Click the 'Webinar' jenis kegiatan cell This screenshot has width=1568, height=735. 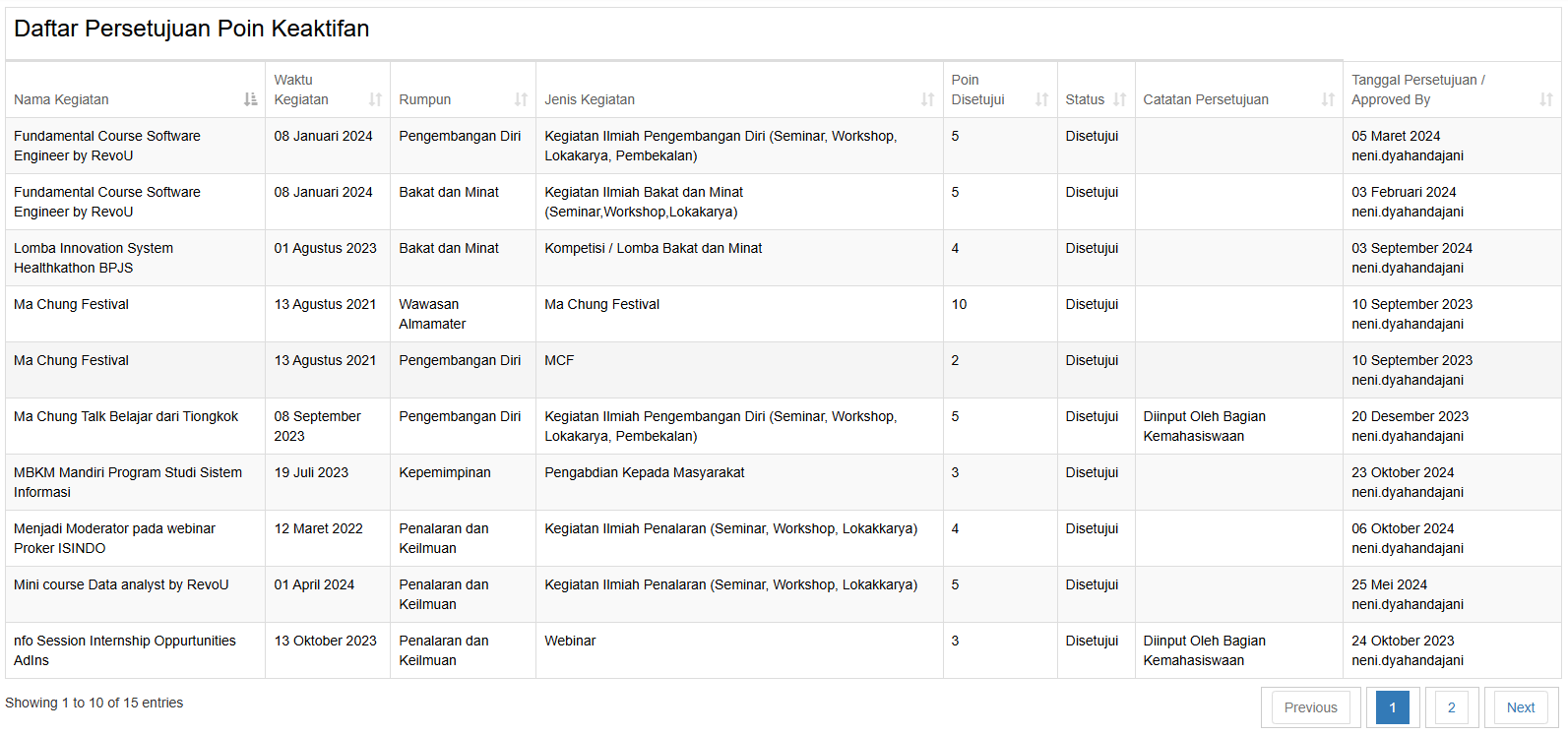739,650
